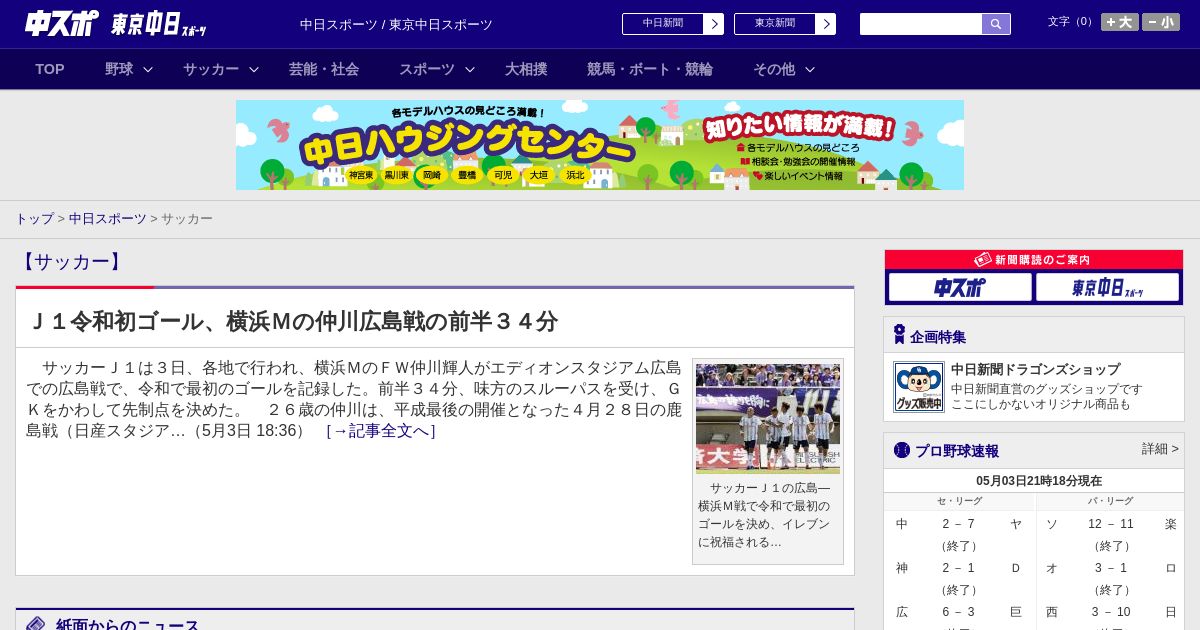Open 野球 navigation menu
This screenshot has height=630, width=1200.
pyautogui.click(x=119, y=69)
